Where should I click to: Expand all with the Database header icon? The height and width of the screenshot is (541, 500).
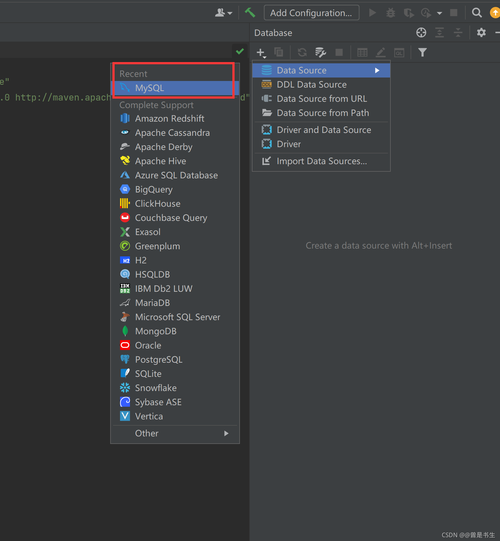click(x=439, y=33)
